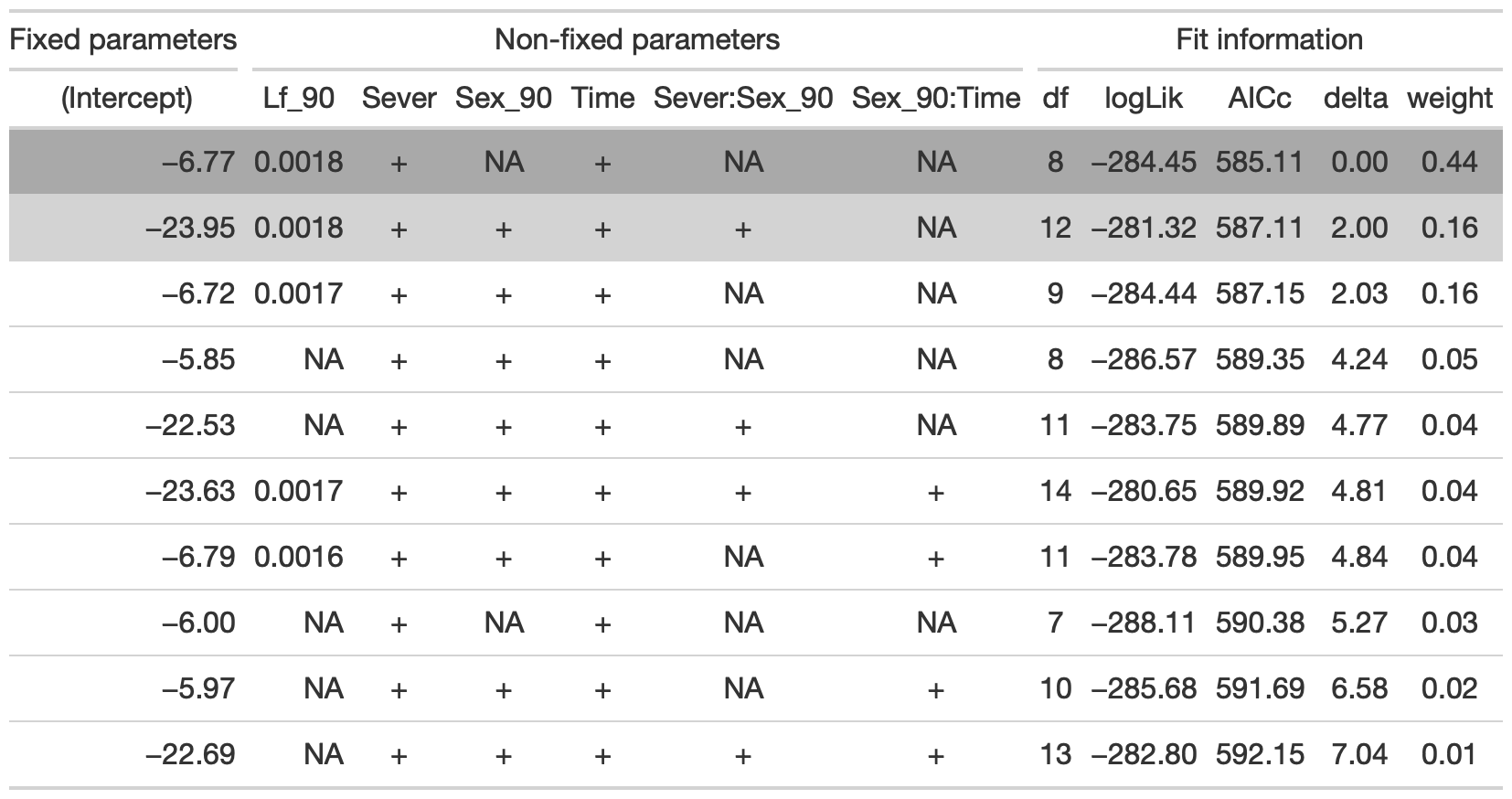Click the Fixed parameters group heading

[123, 39]
